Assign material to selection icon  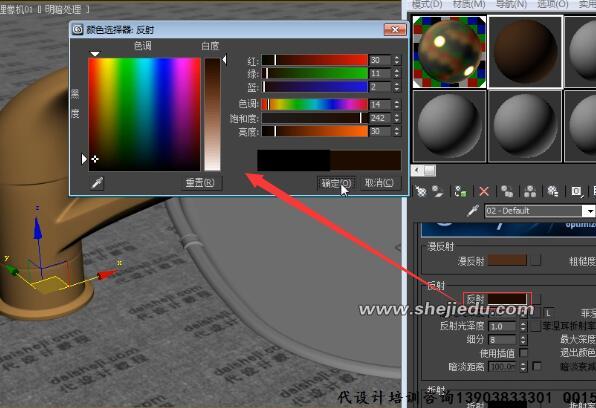[461, 191]
